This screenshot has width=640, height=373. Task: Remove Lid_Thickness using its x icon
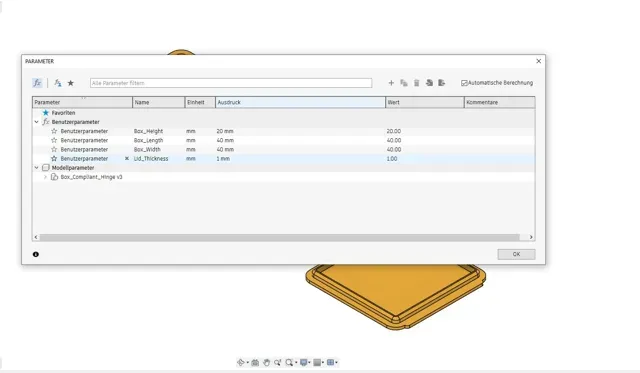pyautogui.click(x=127, y=158)
